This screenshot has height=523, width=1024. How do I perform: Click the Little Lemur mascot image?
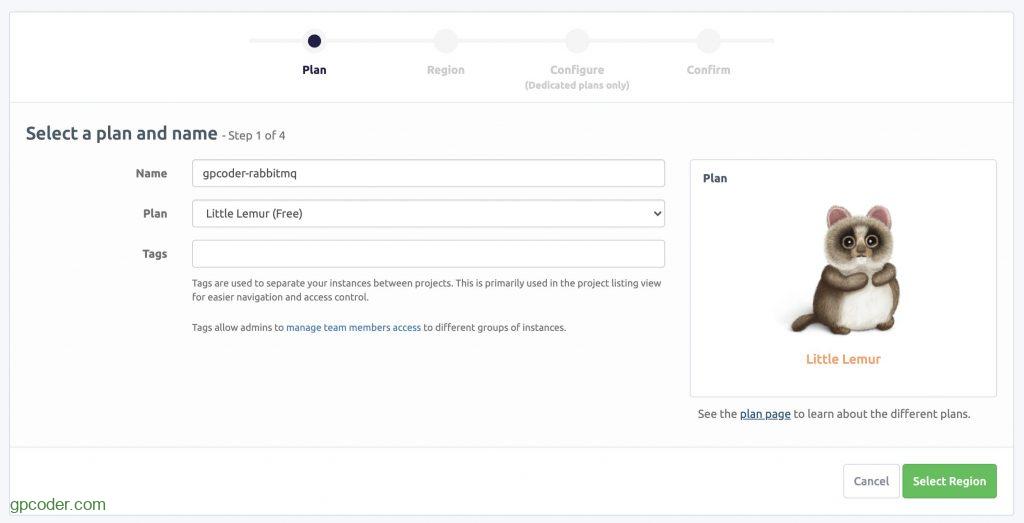click(843, 270)
